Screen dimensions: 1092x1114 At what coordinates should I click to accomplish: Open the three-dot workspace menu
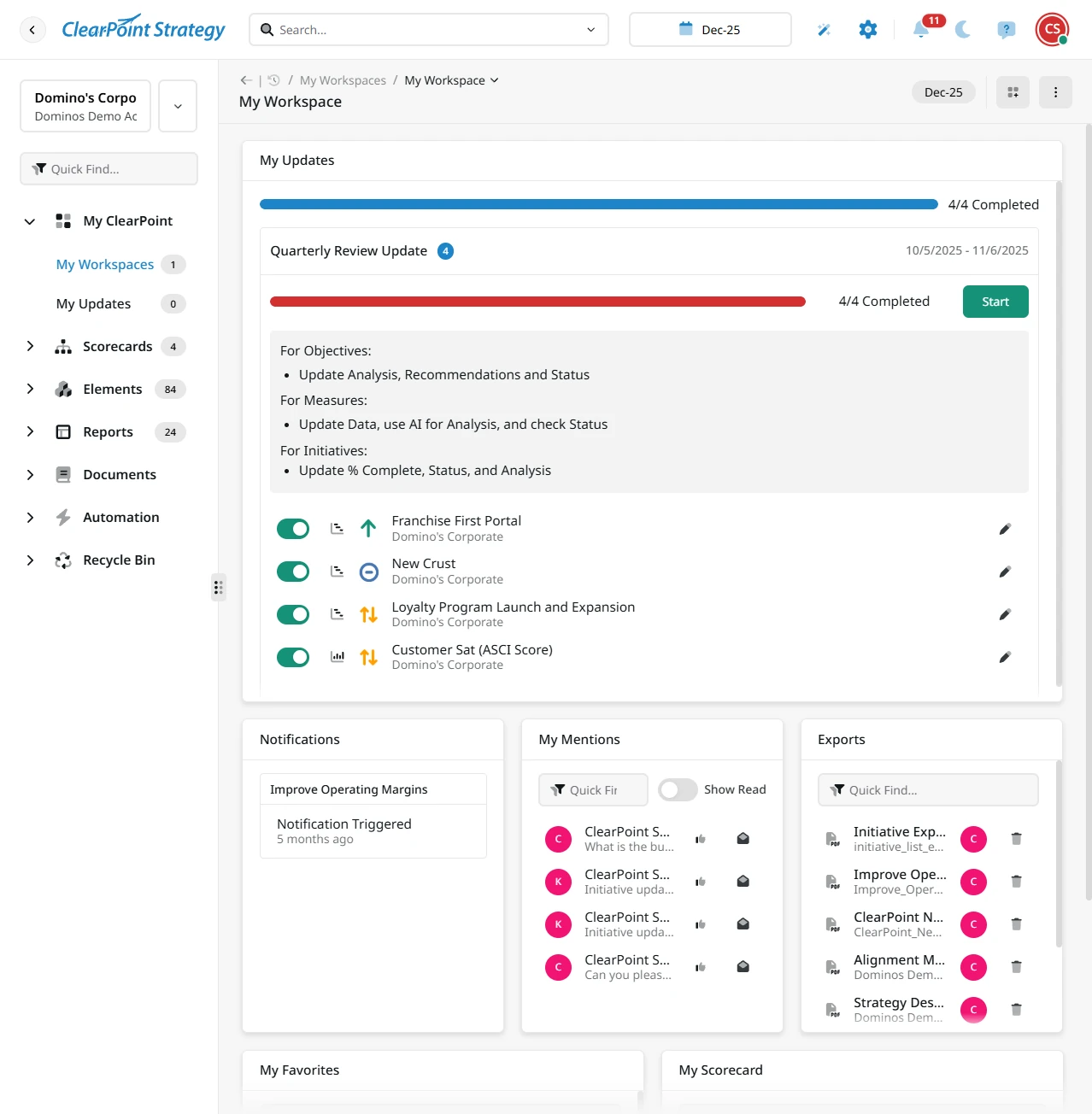point(1055,92)
